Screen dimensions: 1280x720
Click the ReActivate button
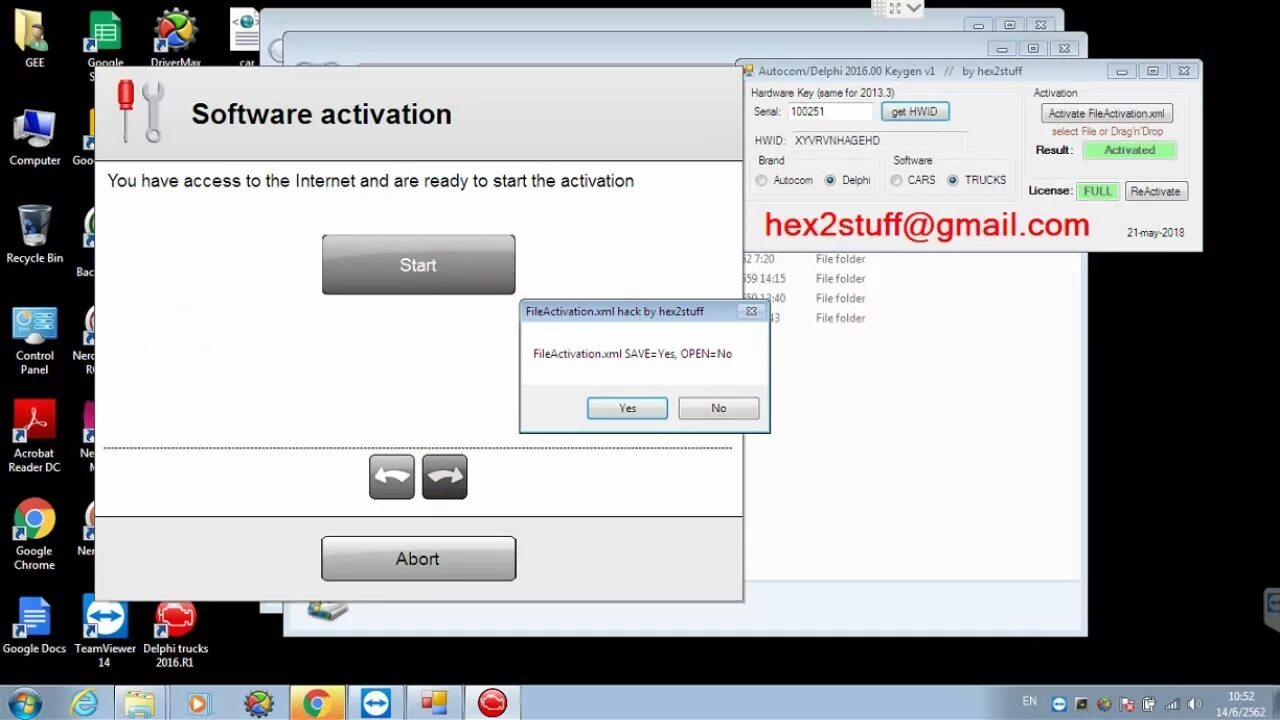[x=1155, y=191]
